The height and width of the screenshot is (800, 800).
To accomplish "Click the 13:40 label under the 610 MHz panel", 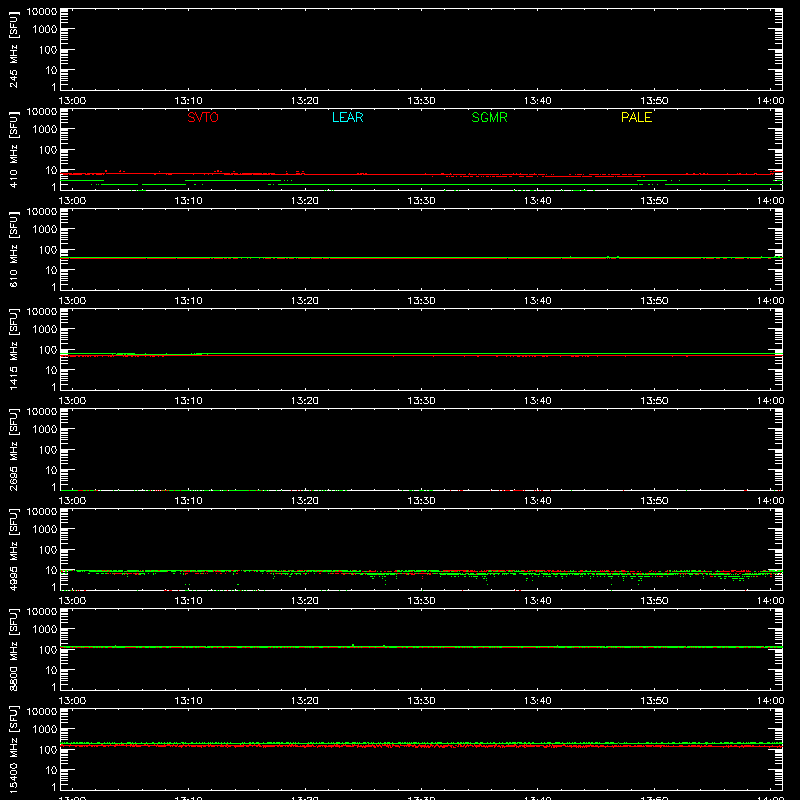I will pos(538,301).
